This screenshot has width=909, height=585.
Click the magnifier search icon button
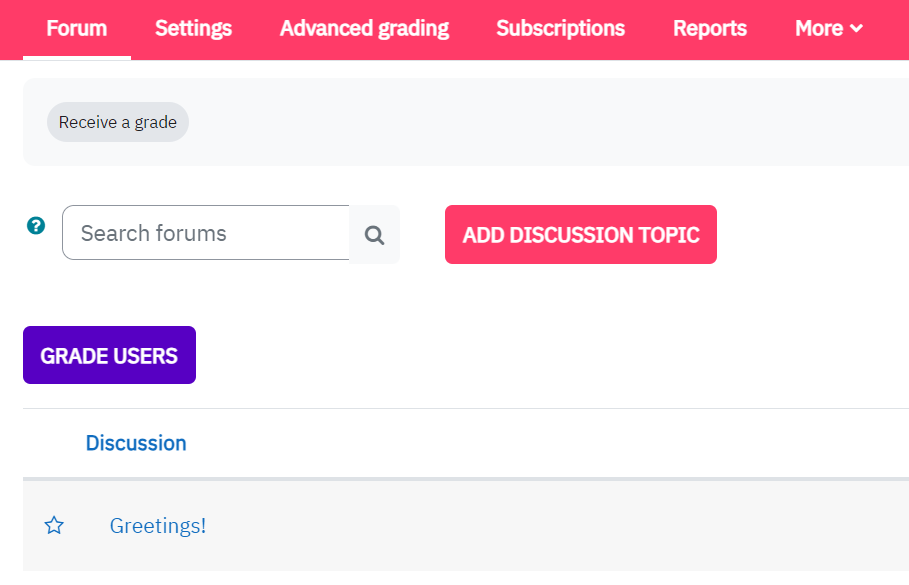pyautogui.click(x=374, y=234)
